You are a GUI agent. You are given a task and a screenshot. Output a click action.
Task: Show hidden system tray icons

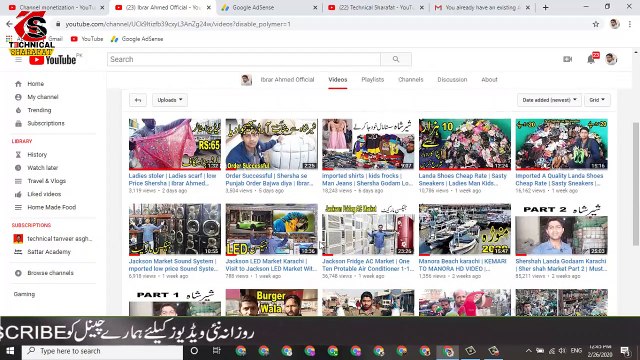point(529,351)
